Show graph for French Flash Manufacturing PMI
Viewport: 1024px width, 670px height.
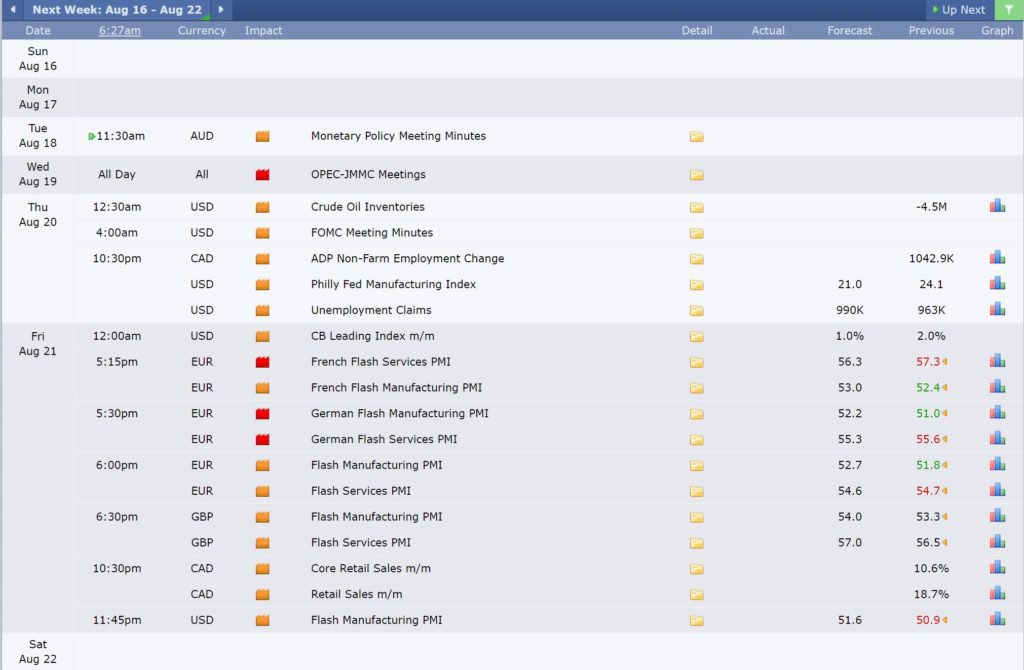pos(997,387)
